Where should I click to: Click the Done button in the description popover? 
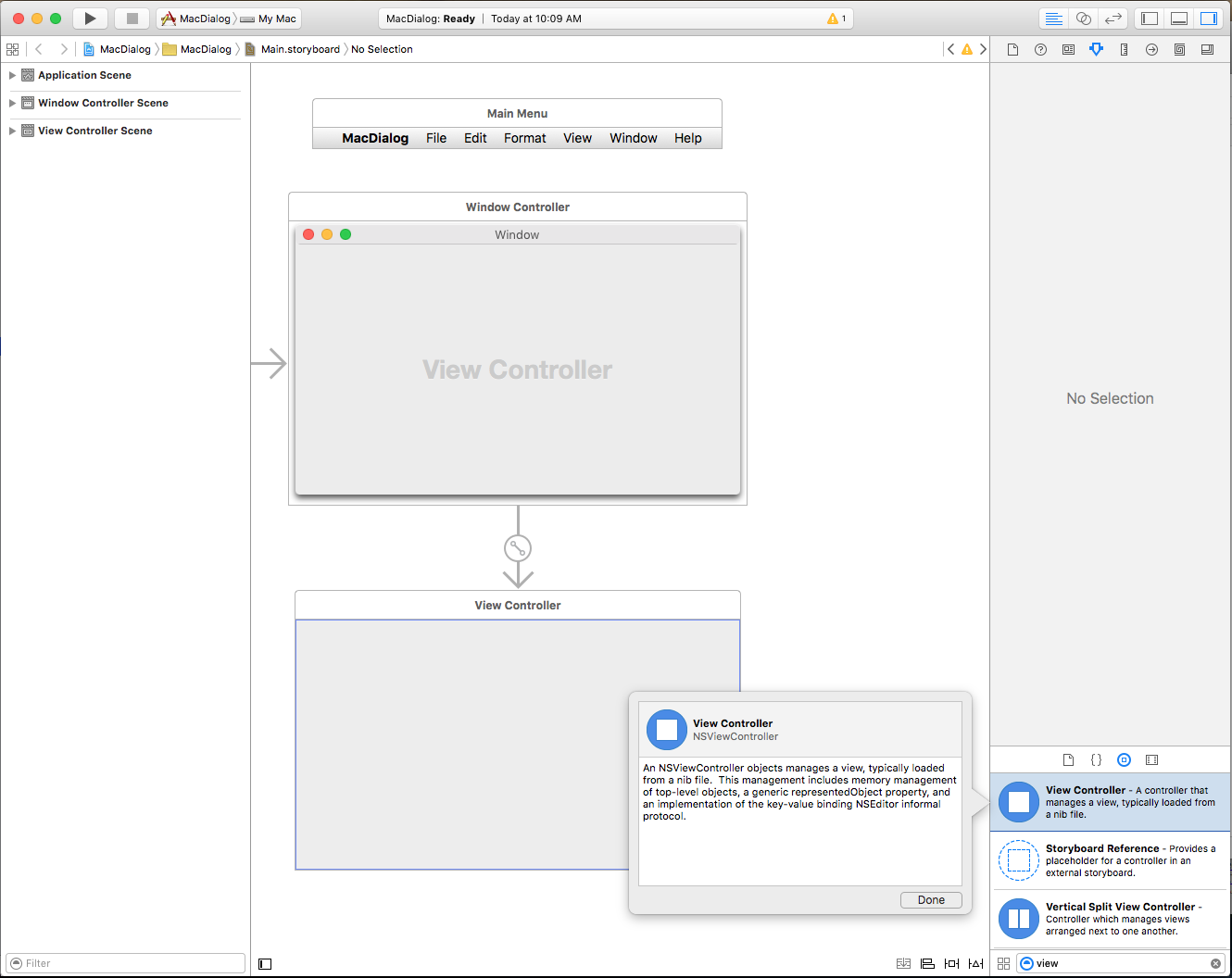tap(931, 899)
